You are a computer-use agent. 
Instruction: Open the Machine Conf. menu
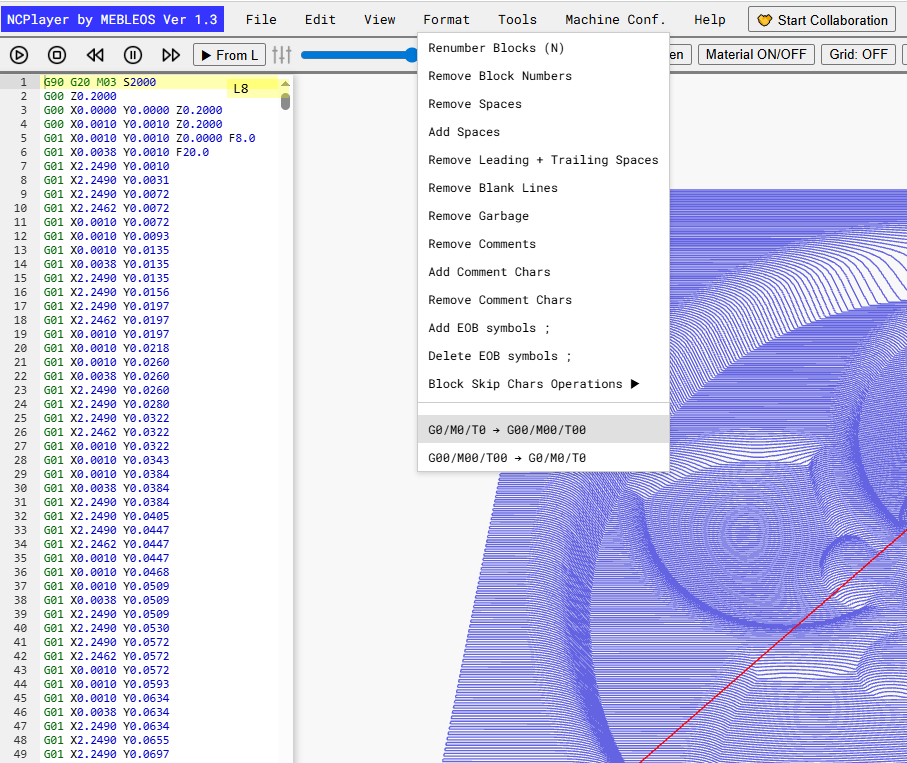point(615,20)
